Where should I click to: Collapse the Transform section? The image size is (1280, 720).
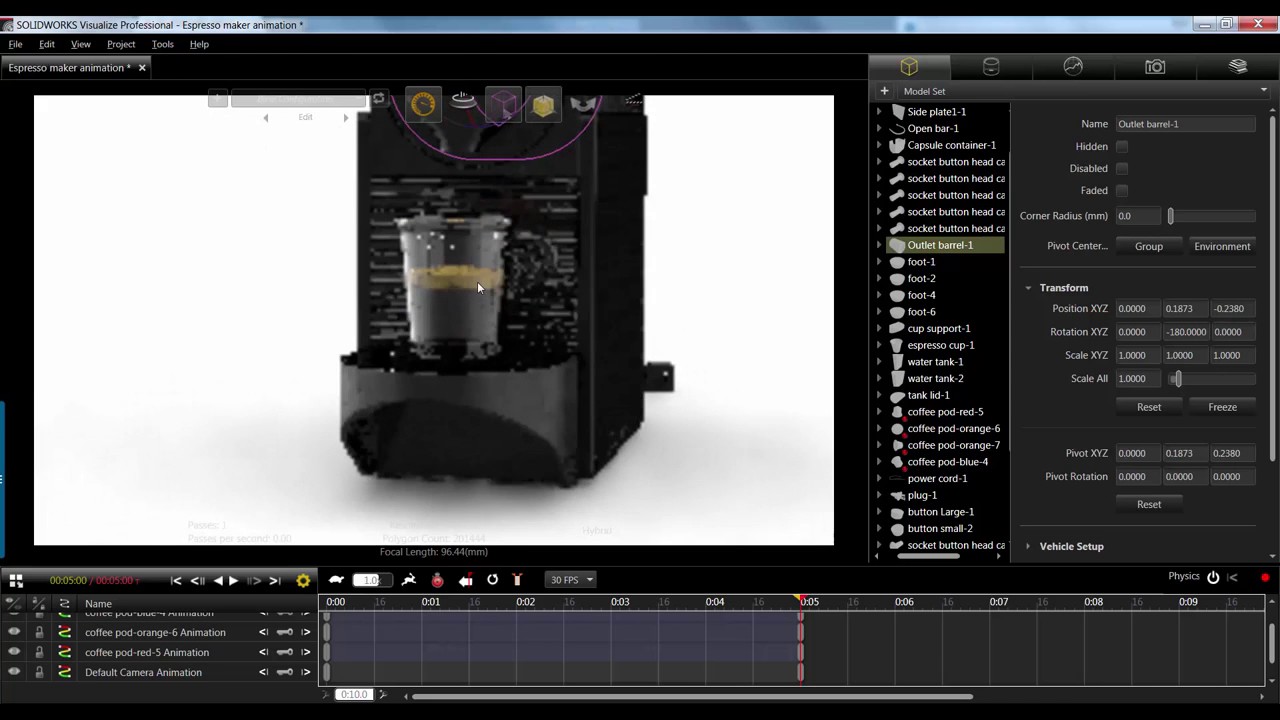(x=1028, y=288)
